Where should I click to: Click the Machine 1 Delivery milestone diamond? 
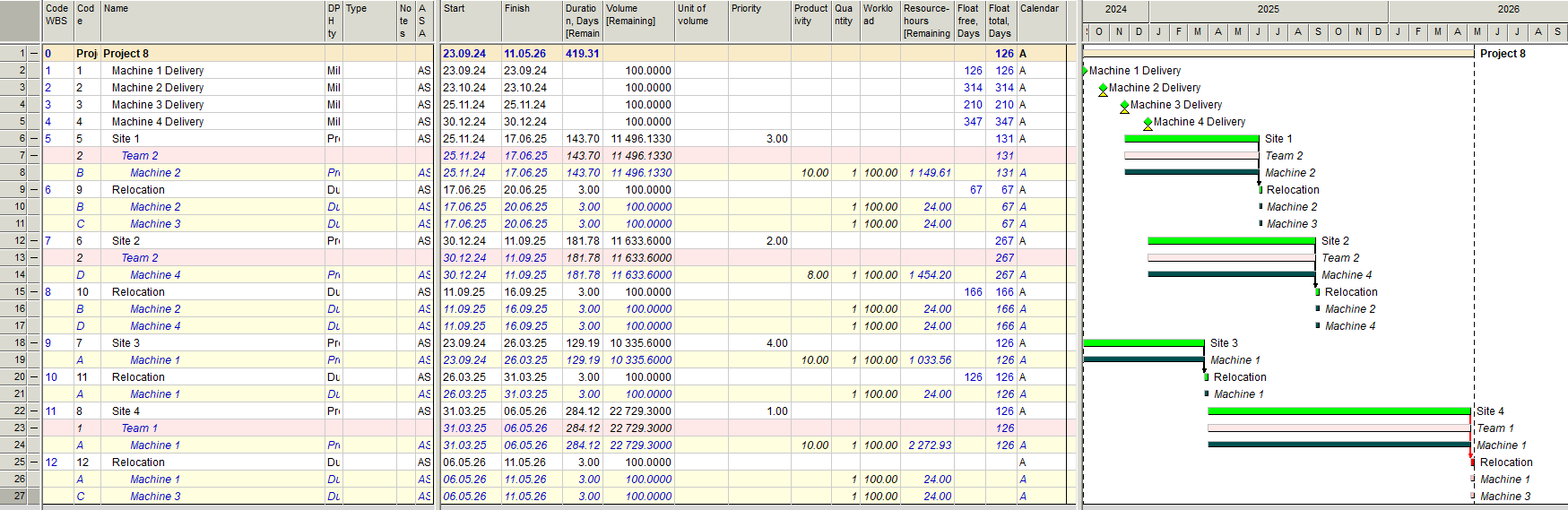tap(1085, 71)
